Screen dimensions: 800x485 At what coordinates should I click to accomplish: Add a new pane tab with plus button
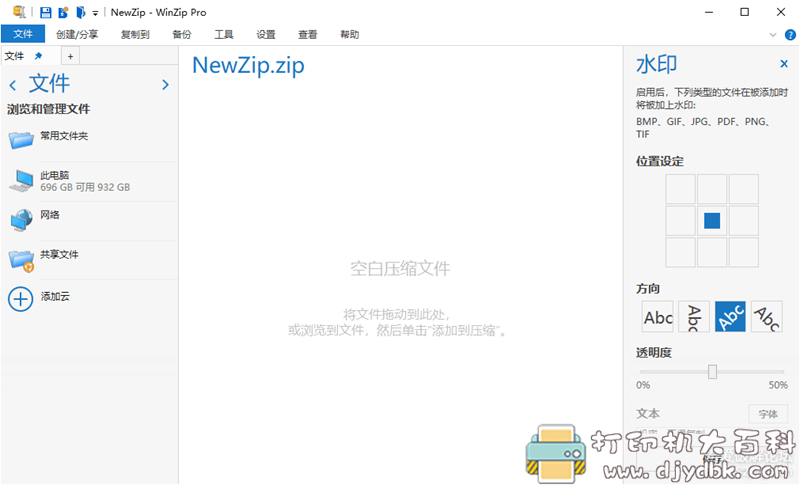coord(70,57)
